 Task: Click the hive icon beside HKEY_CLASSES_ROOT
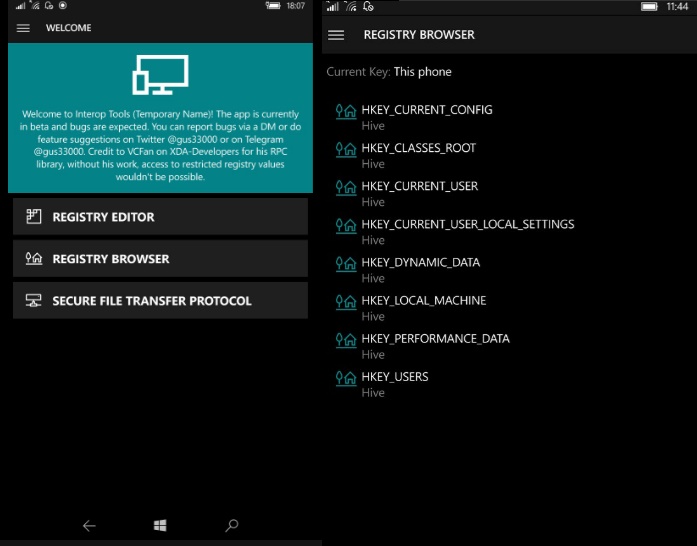tap(346, 150)
